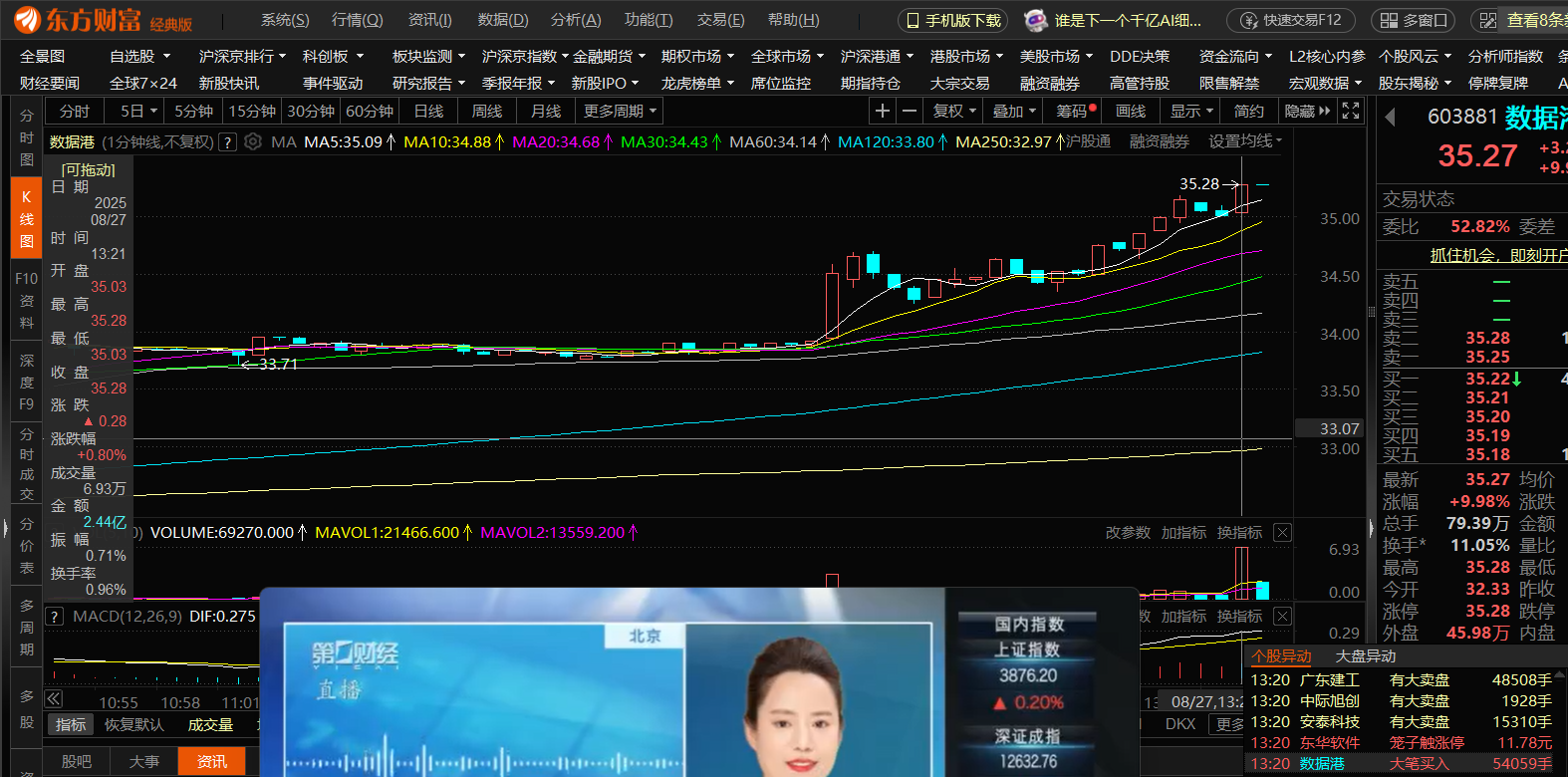Switch to the 大盘异动 tab
The image size is (1568, 777).
[1365, 656]
